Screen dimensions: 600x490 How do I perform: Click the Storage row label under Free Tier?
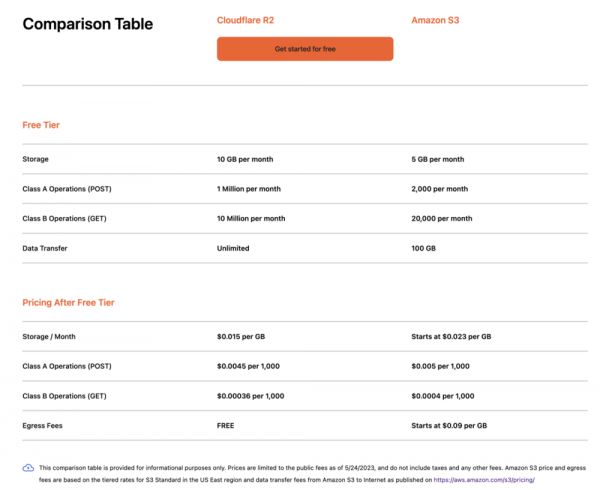pyautogui.click(x=35, y=159)
